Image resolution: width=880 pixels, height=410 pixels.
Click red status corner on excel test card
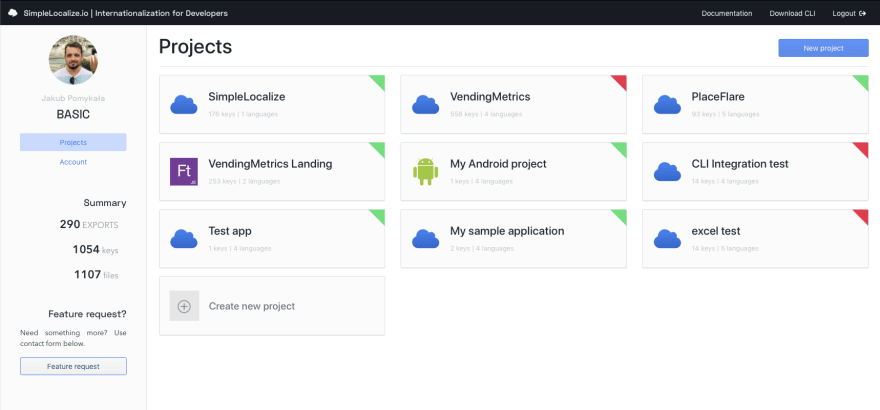coord(863,215)
